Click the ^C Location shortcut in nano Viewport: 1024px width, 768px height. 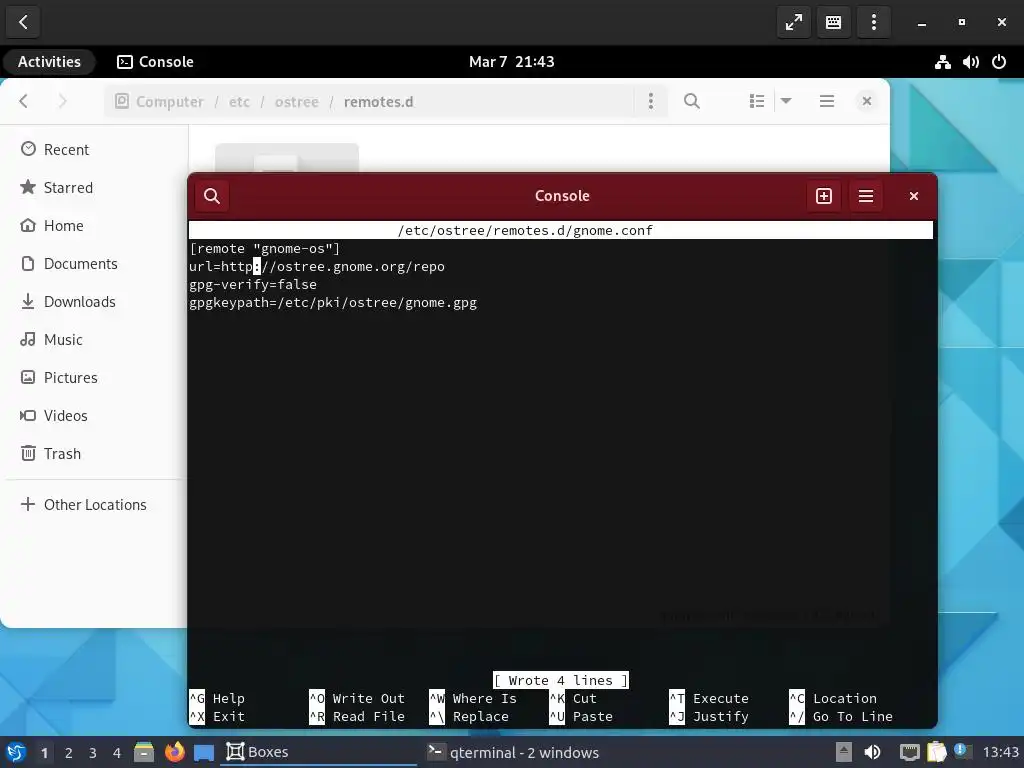833,698
